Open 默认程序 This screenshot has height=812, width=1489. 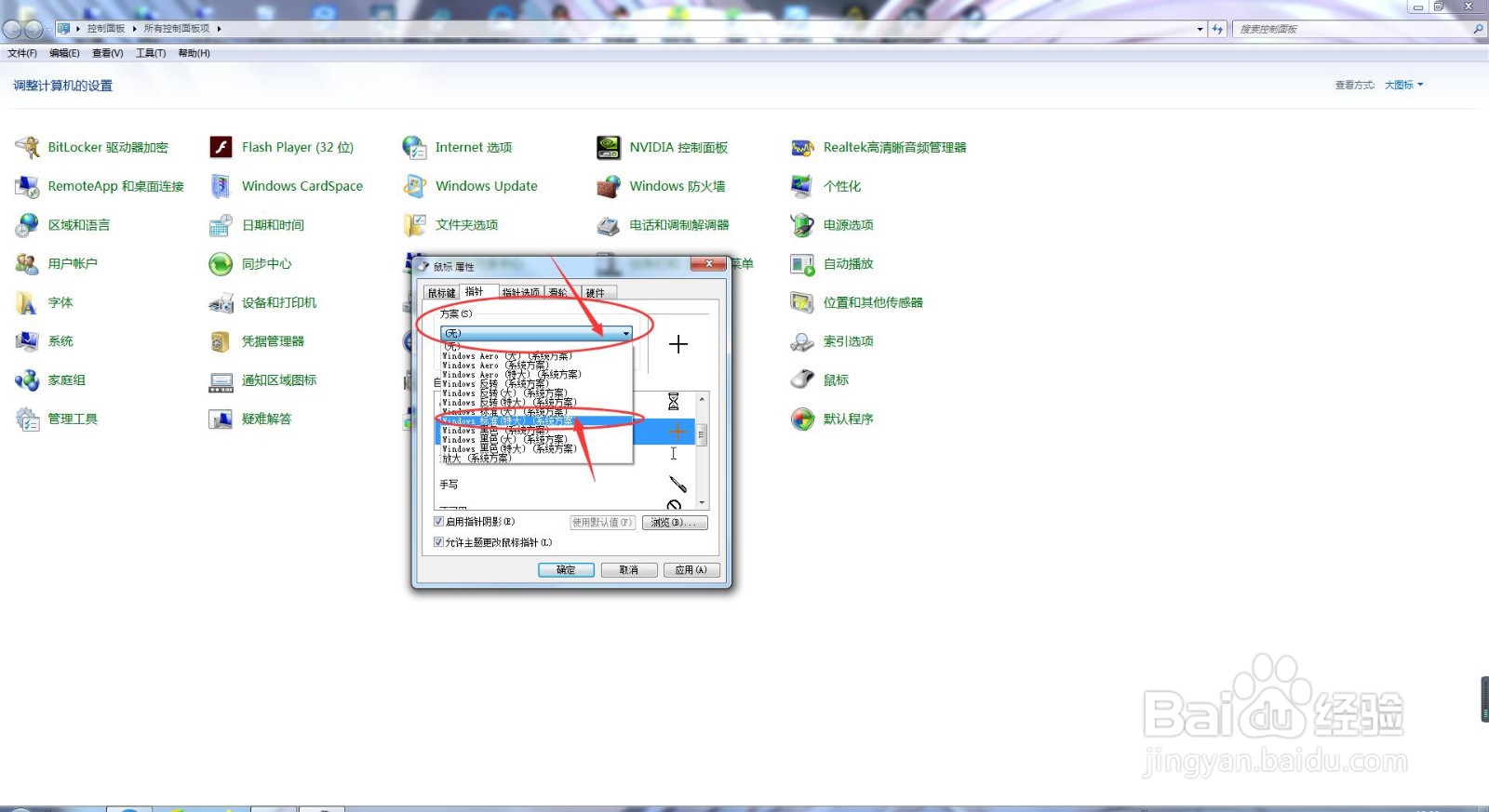832,419
